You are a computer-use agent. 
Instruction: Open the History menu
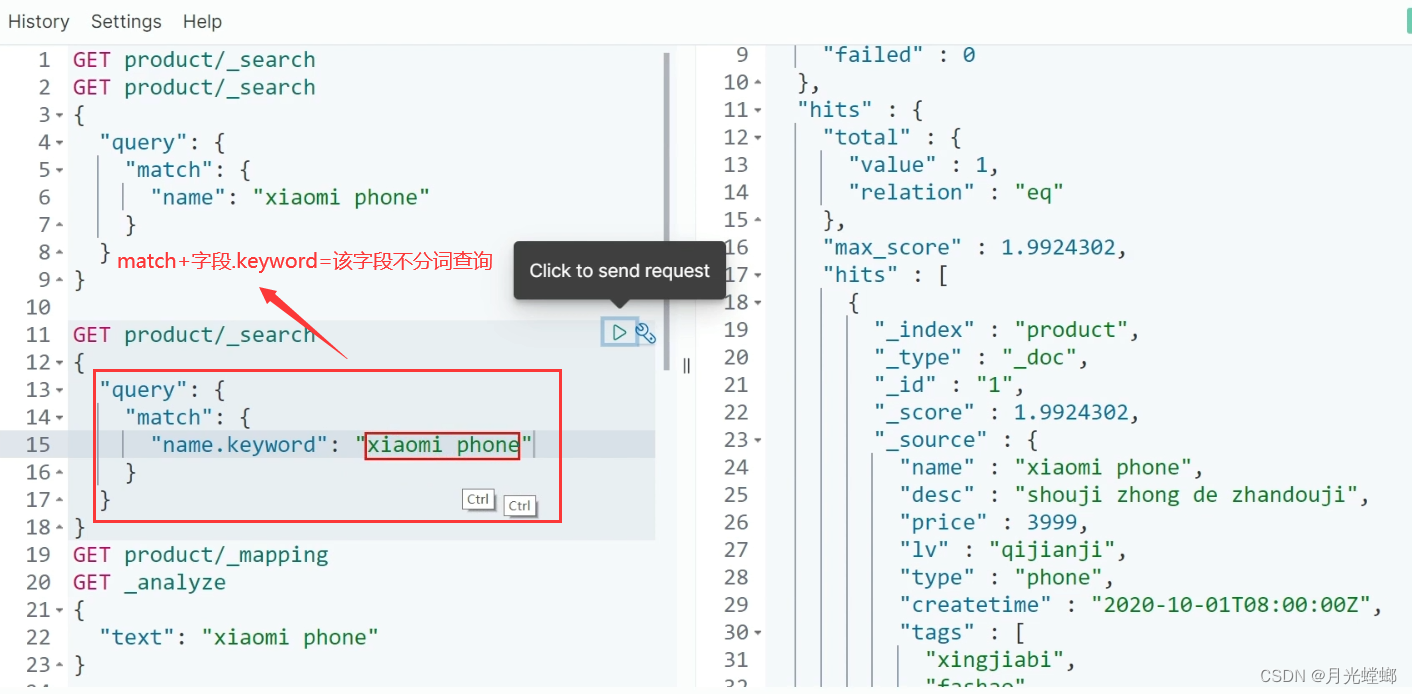pyautogui.click(x=39, y=21)
